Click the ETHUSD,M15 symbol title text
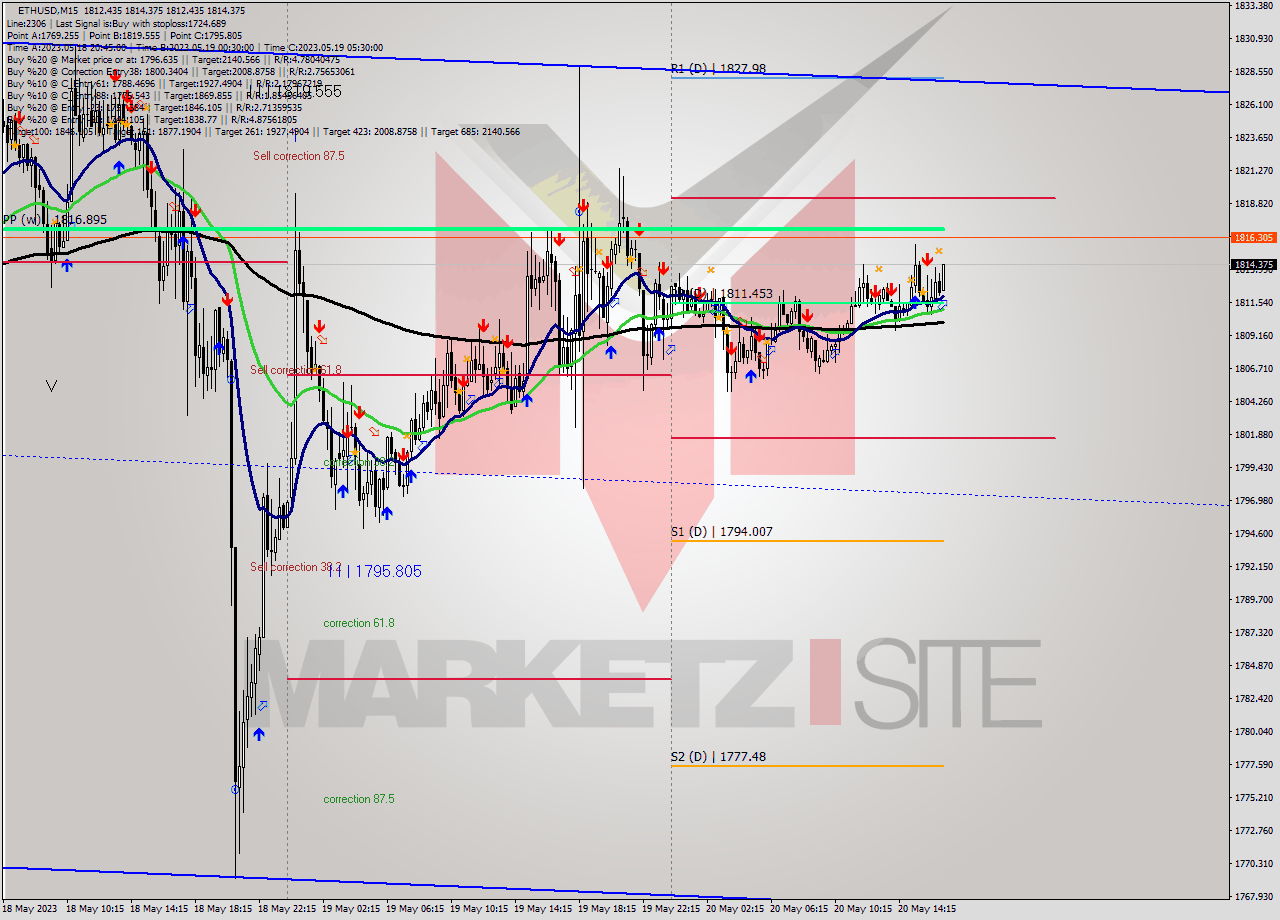 tap(49, 10)
